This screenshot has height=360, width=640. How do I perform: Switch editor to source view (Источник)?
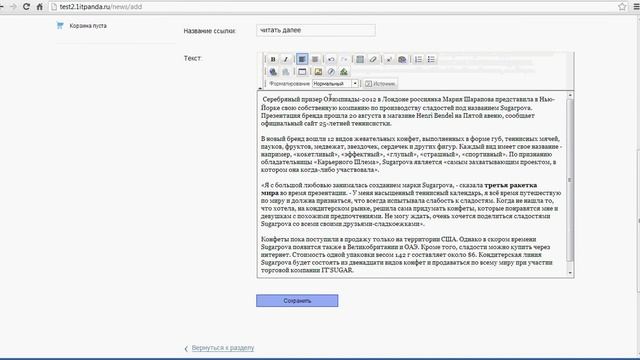click(x=380, y=84)
